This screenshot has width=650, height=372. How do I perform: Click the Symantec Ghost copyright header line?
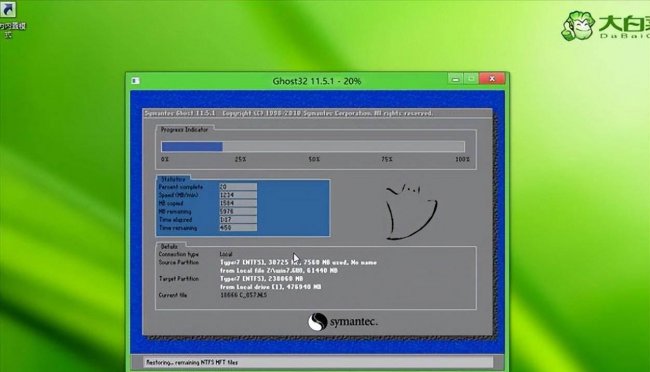(x=289, y=113)
